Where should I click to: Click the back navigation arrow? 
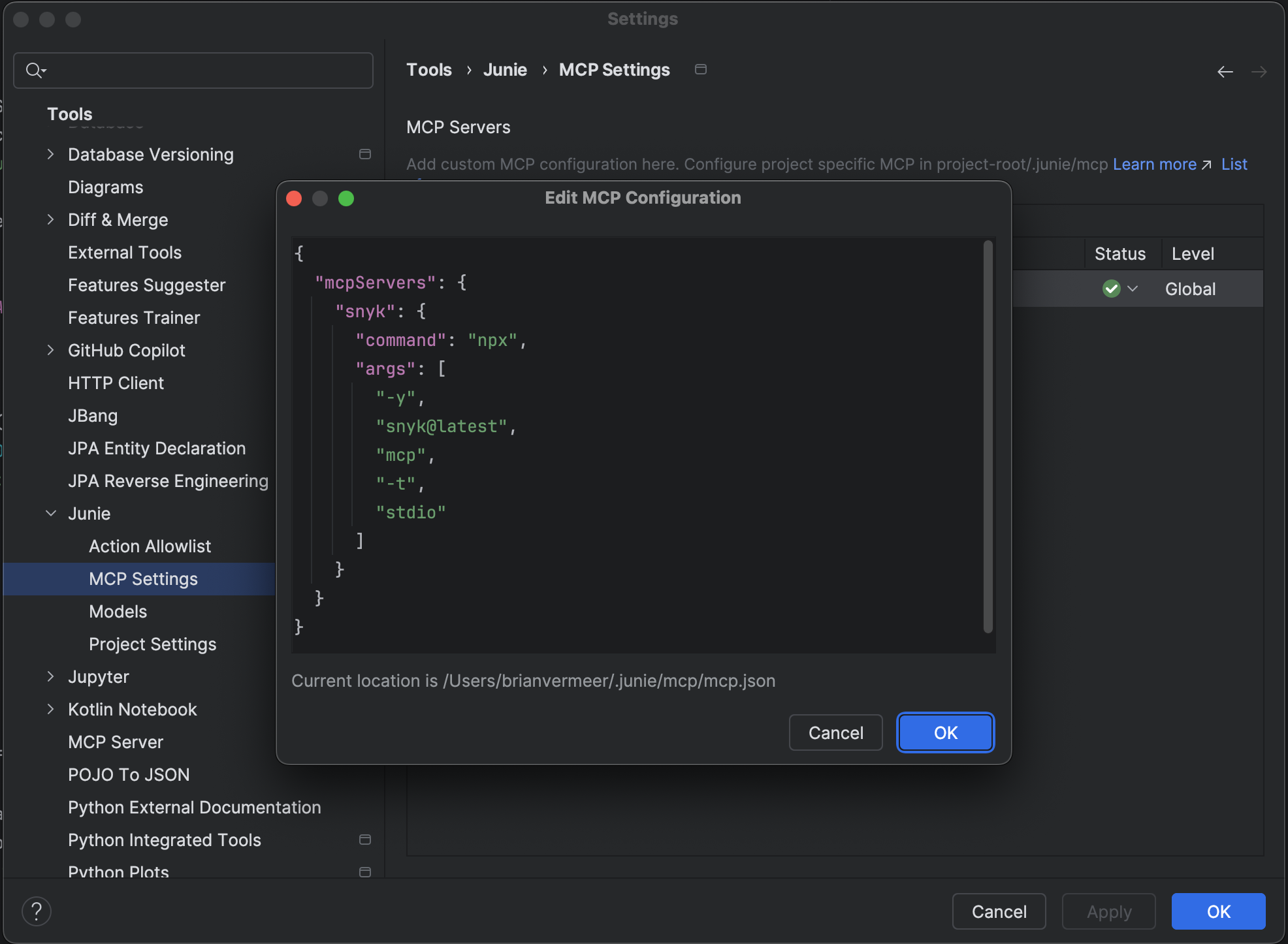1225,72
